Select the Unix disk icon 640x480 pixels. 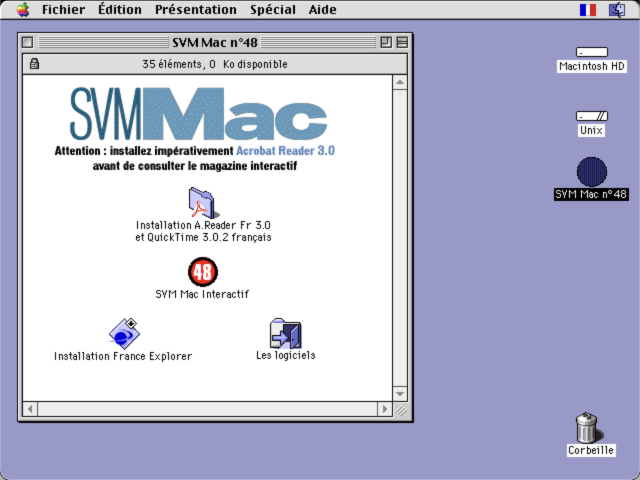click(x=591, y=116)
